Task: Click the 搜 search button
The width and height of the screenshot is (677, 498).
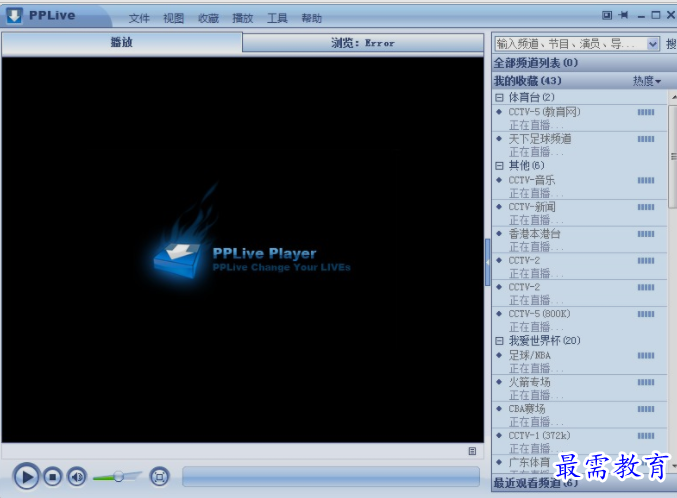Action: click(x=671, y=44)
